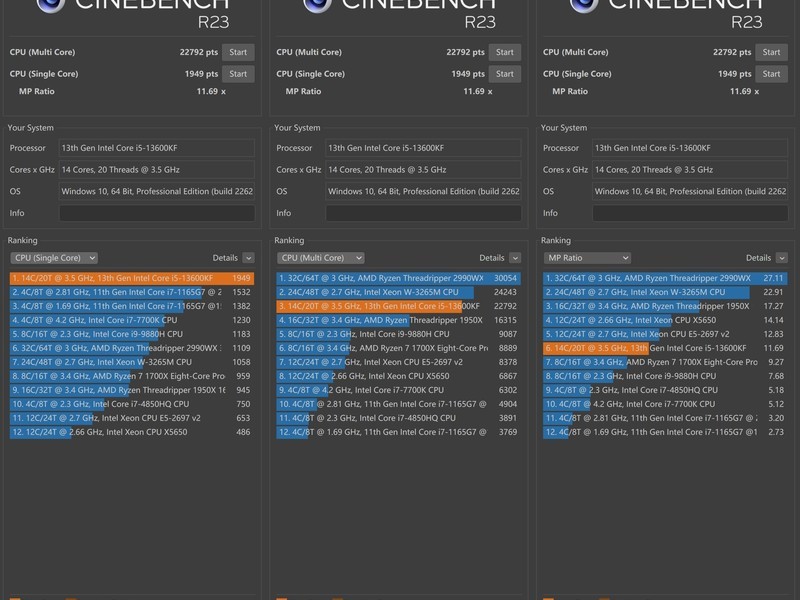
Task: Select Core i7-7700K row scoring 1230
Action: pyautogui.click(x=132, y=320)
